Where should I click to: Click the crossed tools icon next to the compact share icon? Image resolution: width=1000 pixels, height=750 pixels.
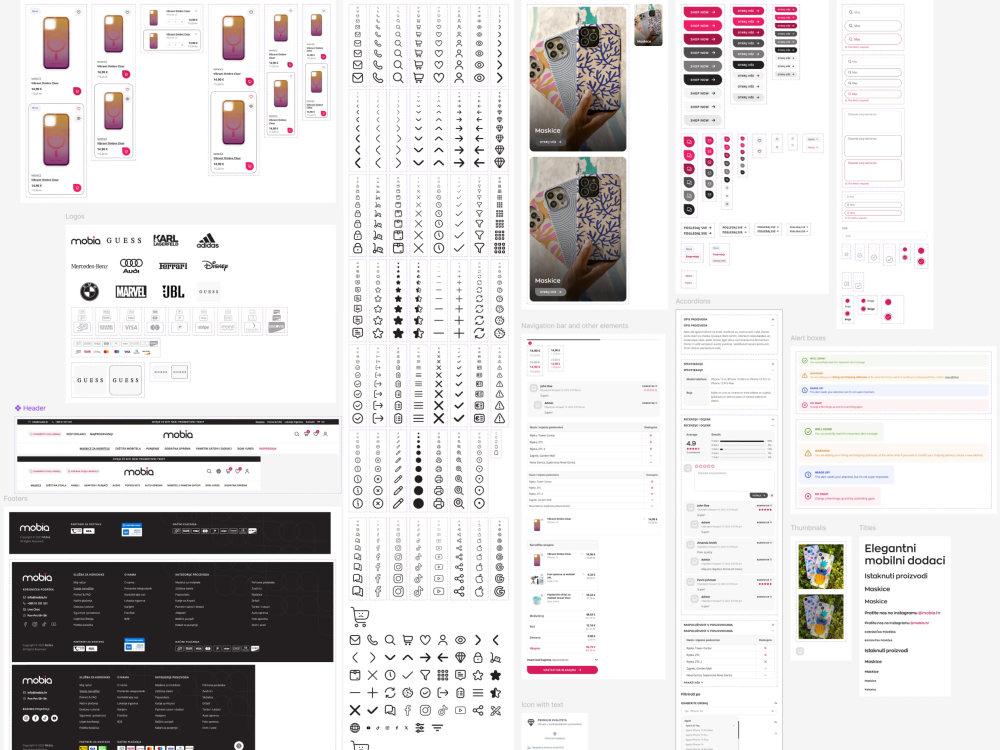(496, 710)
